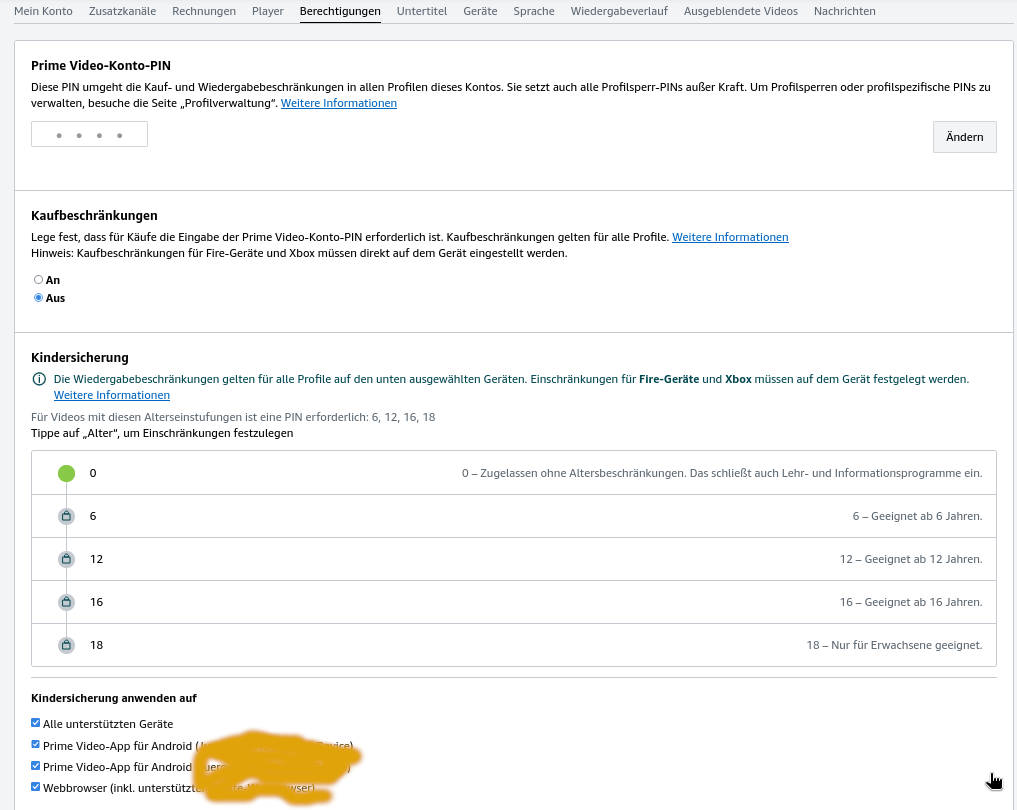
Task: Toggle 'Alle unterstützten Geräte' checkbox
Action: (36, 723)
